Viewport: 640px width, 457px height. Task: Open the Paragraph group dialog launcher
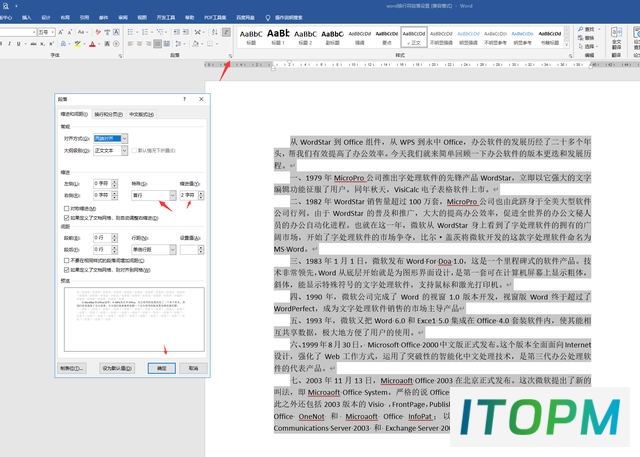pos(230,56)
